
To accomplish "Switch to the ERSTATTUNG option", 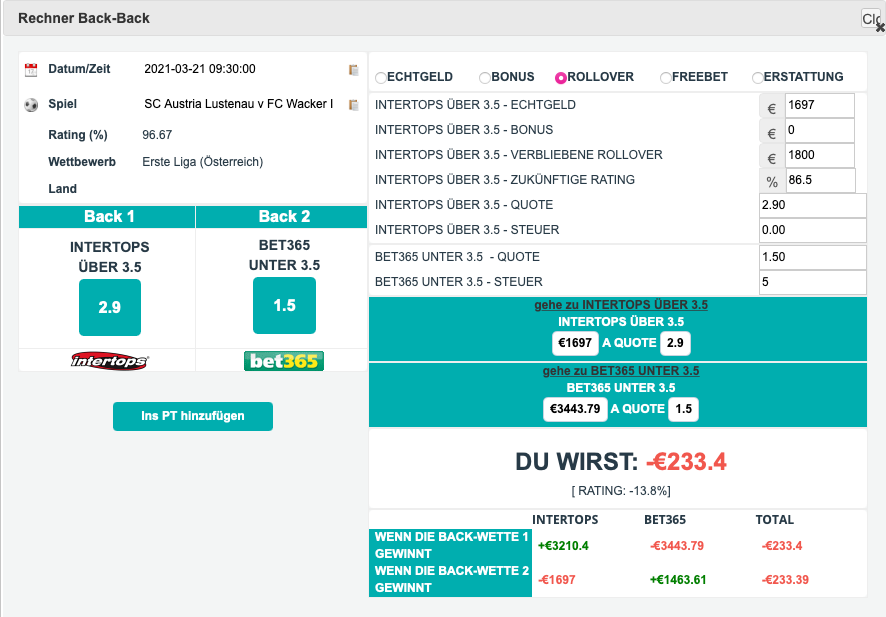I will click(x=757, y=76).
